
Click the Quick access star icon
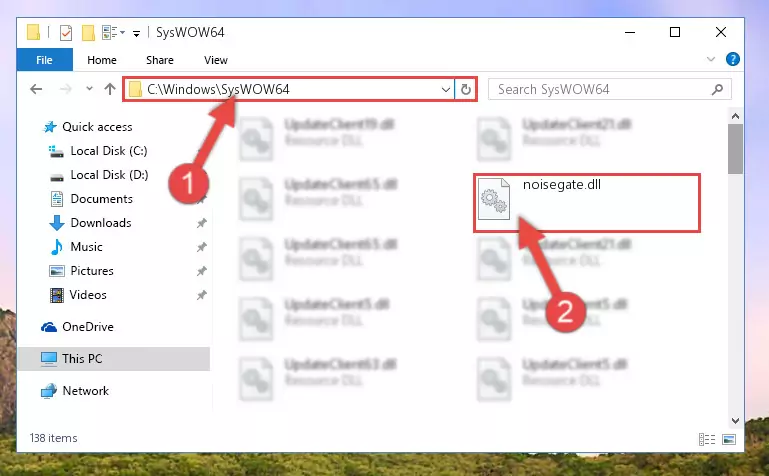50,127
